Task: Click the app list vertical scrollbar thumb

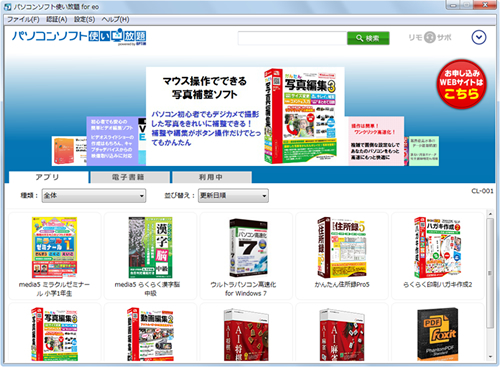Action: (x=490, y=273)
